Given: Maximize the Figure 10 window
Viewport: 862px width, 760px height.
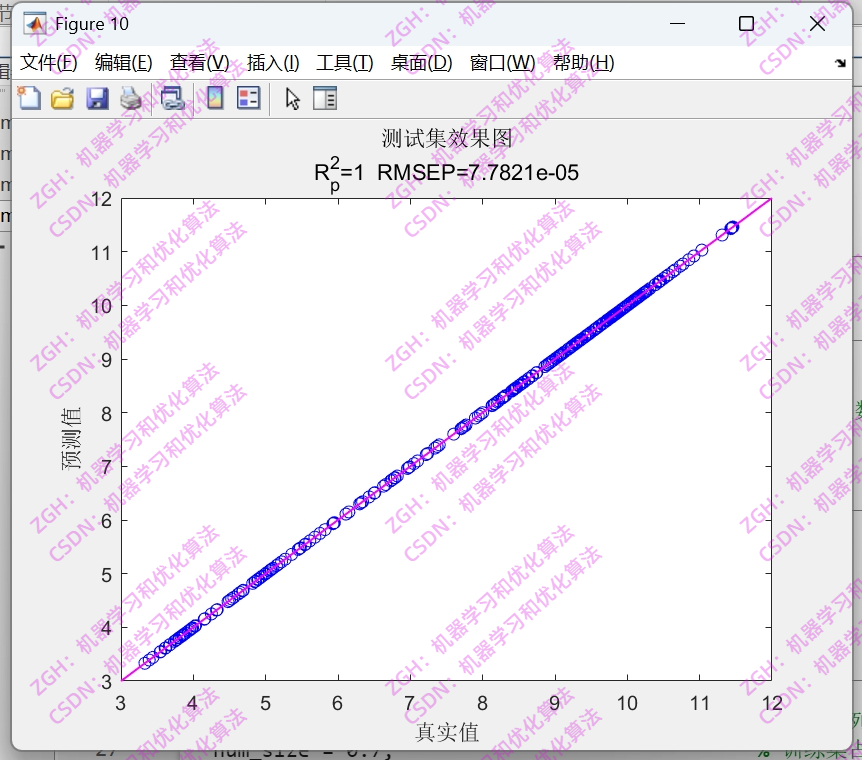Looking at the screenshot, I should 746,24.
